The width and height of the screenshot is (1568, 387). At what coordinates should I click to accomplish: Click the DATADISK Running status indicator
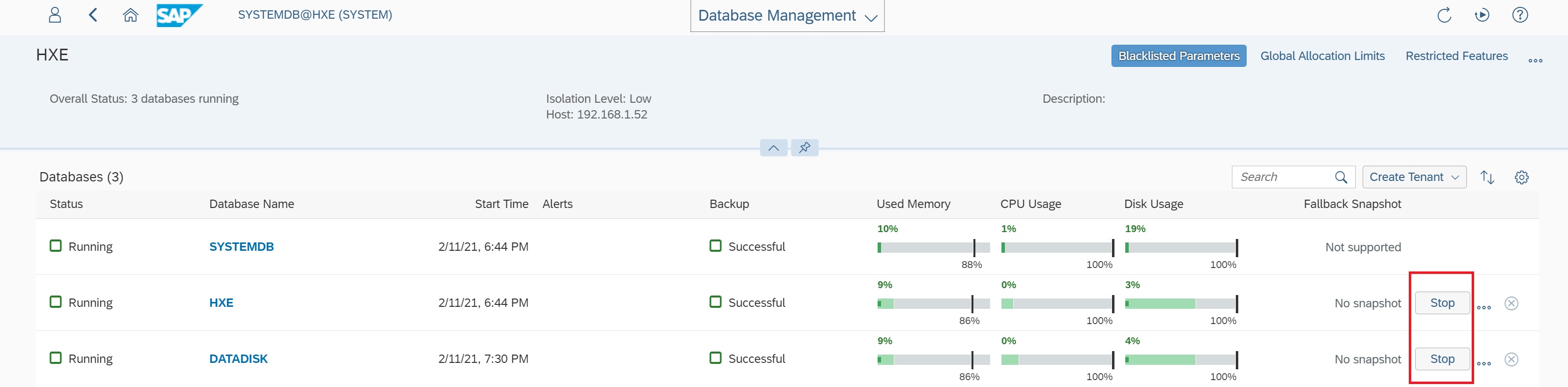[x=56, y=358]
